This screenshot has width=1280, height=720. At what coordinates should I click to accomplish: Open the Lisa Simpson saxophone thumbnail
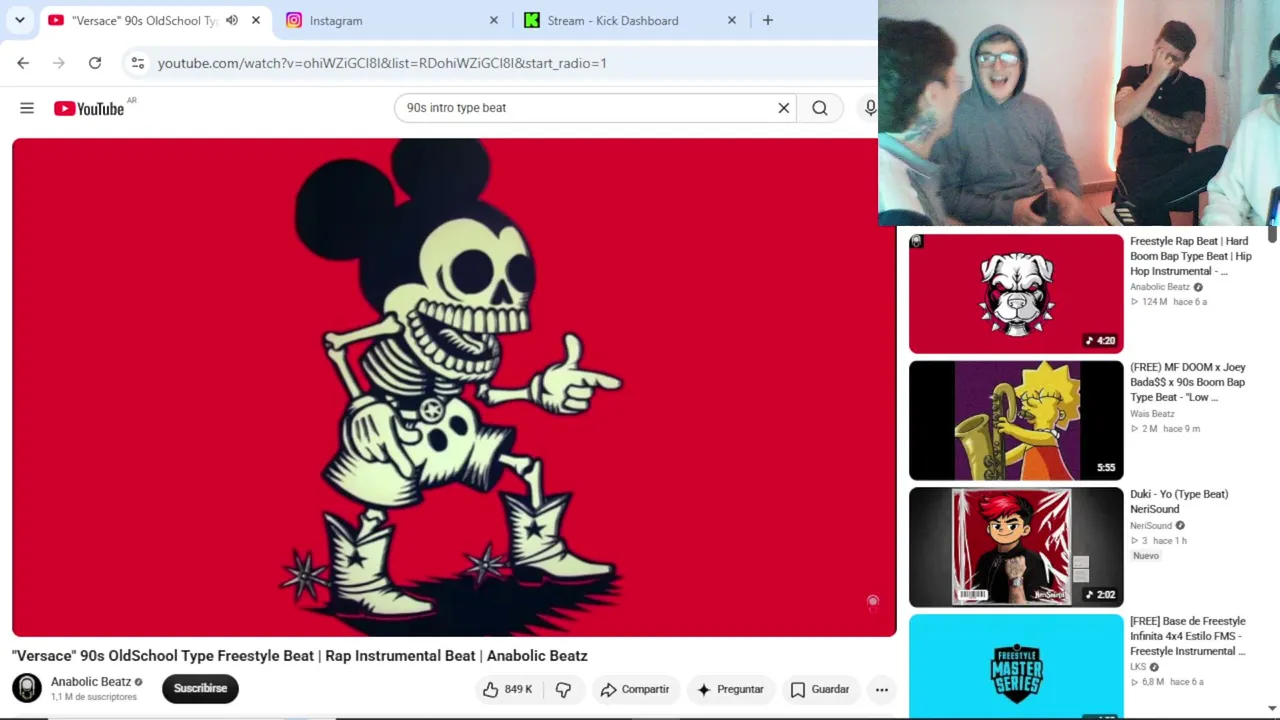(x=1016, y=421)
